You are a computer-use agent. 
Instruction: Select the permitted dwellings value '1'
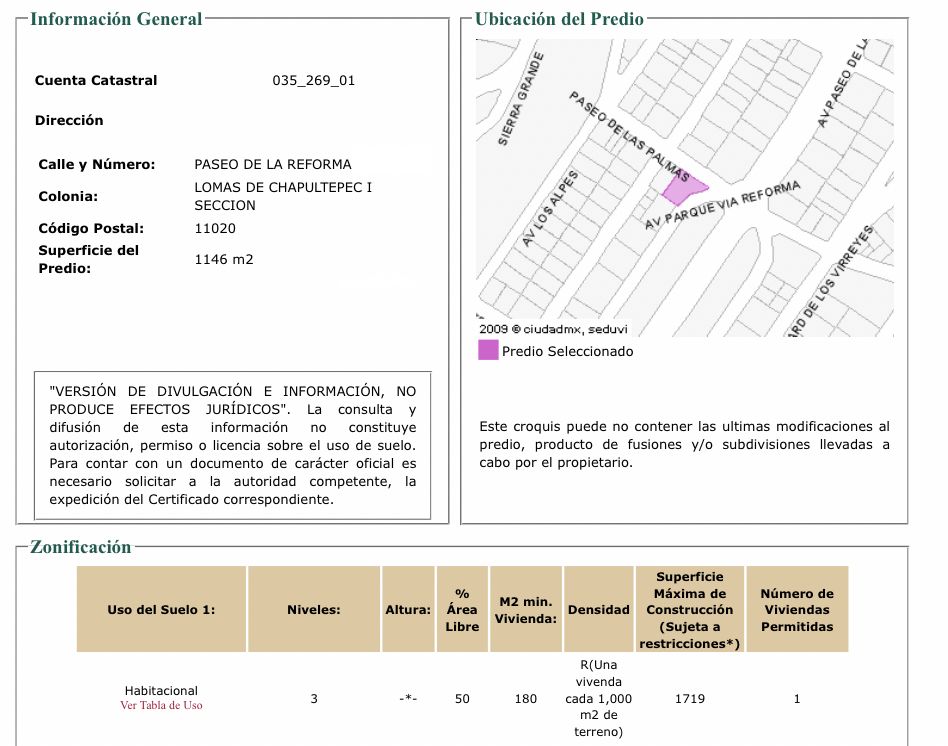[x=797, y=699]
